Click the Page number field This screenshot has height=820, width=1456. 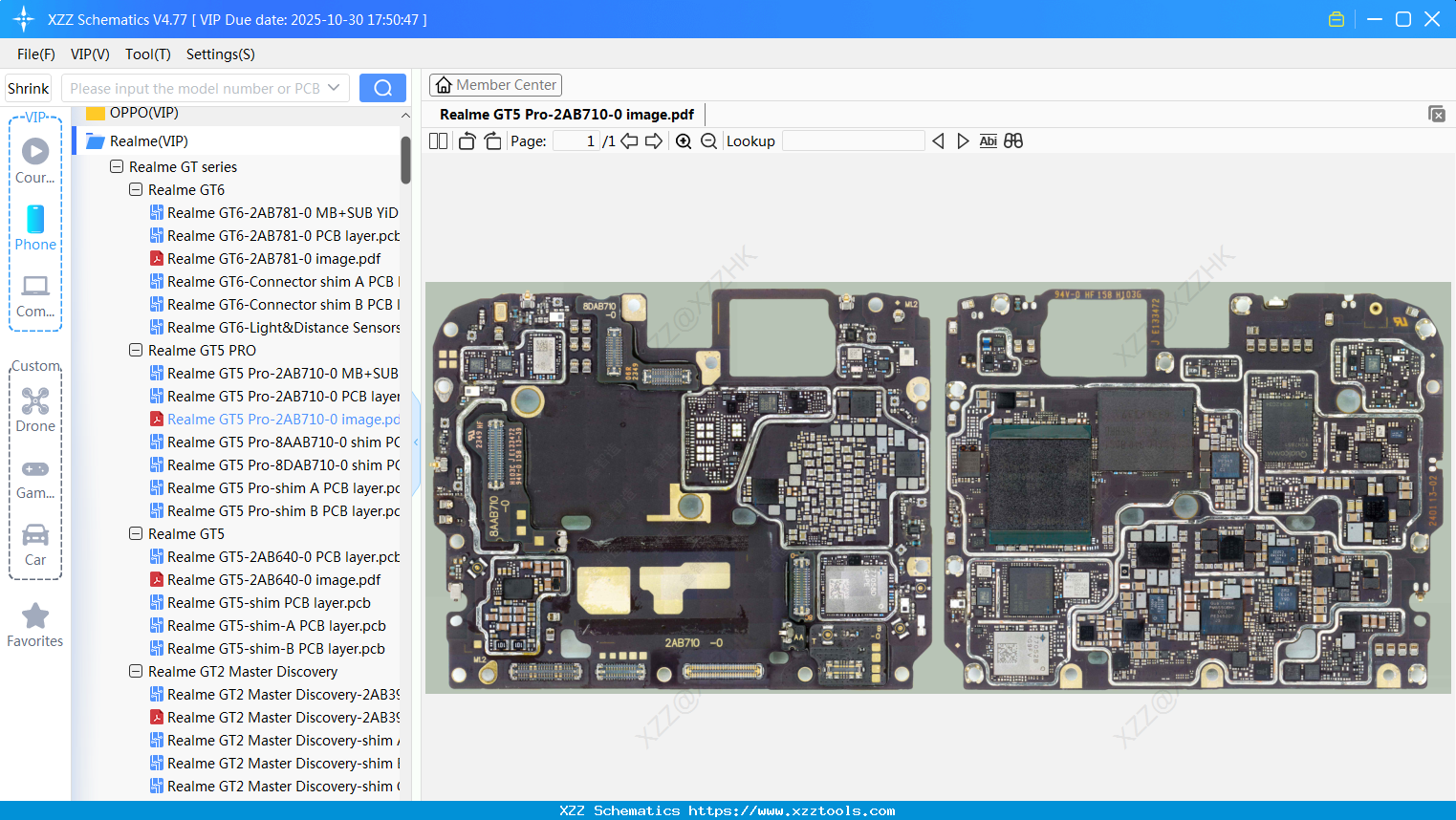point(576,141)
